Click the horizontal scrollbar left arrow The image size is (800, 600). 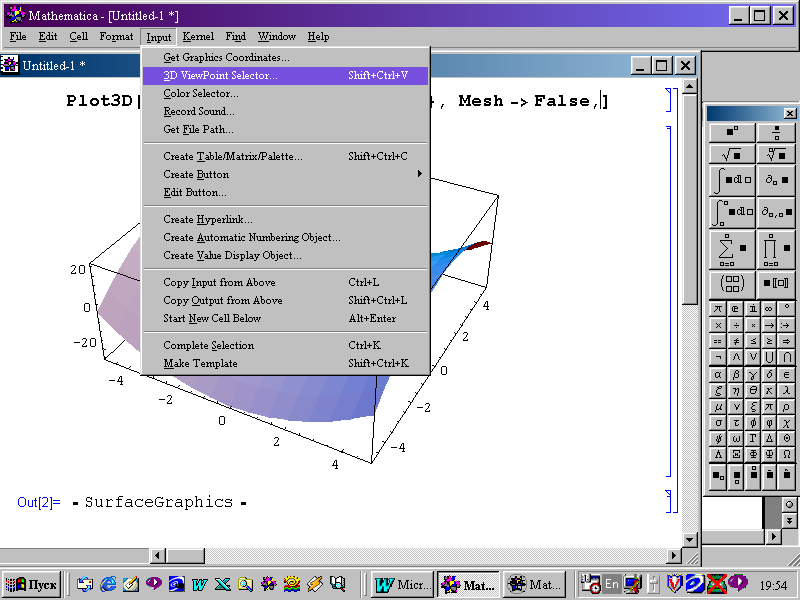tap(158, 556)
